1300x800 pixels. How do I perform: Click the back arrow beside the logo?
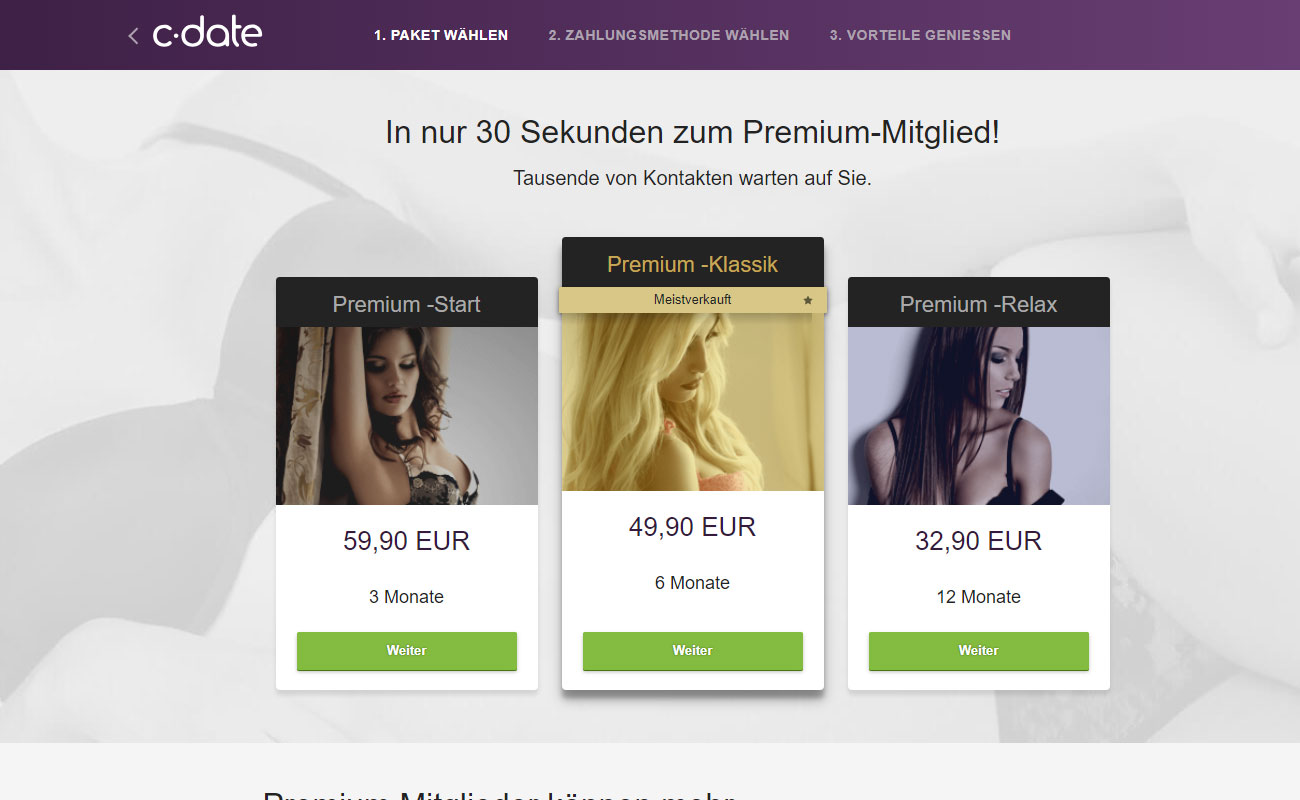[x=133, y=36]
